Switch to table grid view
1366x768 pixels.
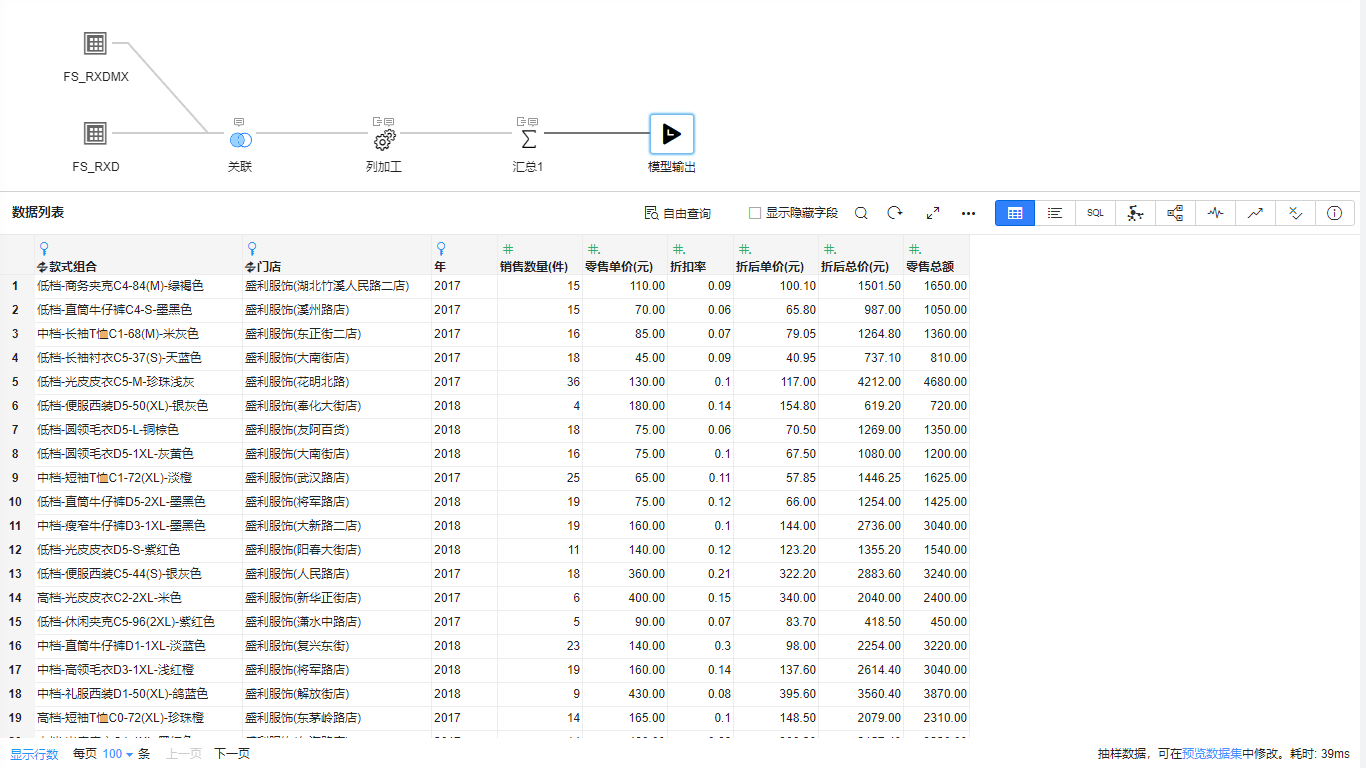point(1015,213)
